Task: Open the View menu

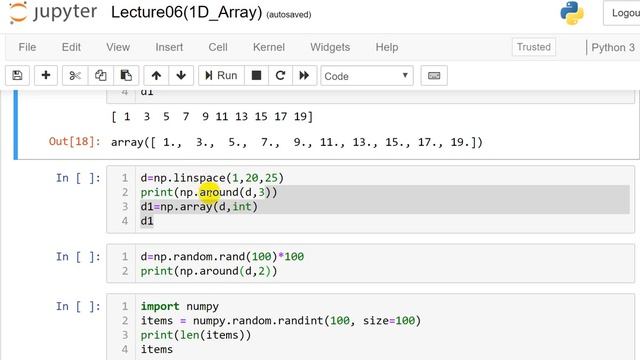Action: point(118,47)
